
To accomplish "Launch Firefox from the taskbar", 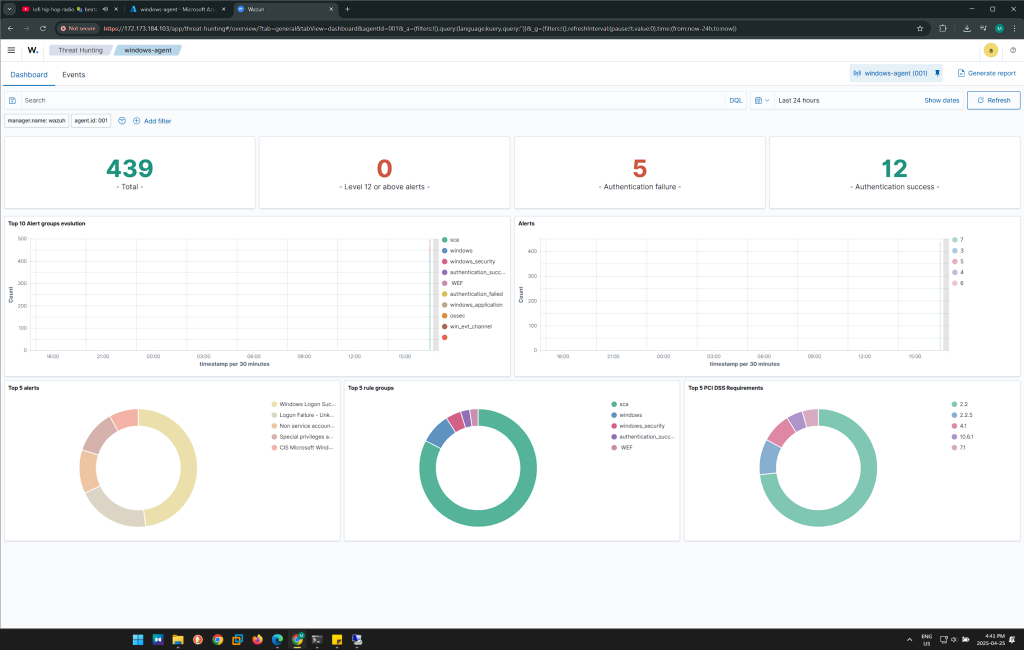I will coord(257,640).
